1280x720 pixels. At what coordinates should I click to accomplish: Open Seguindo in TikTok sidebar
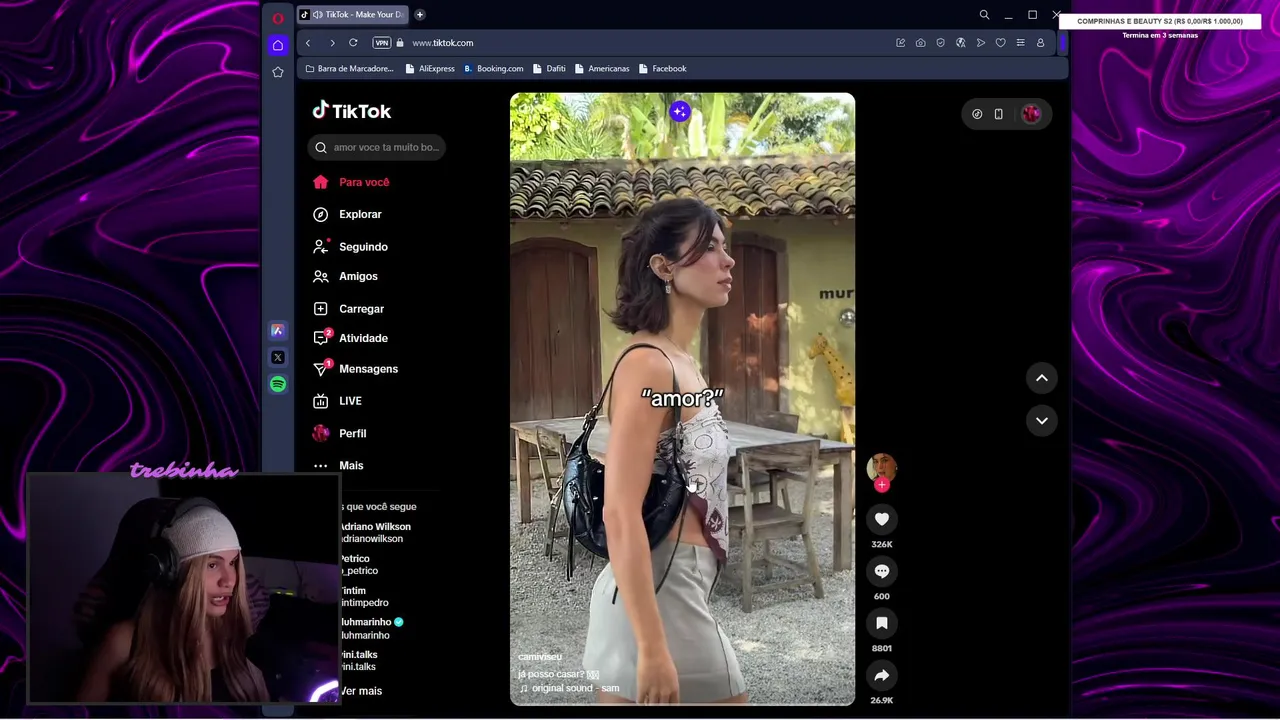pos(363,247)
